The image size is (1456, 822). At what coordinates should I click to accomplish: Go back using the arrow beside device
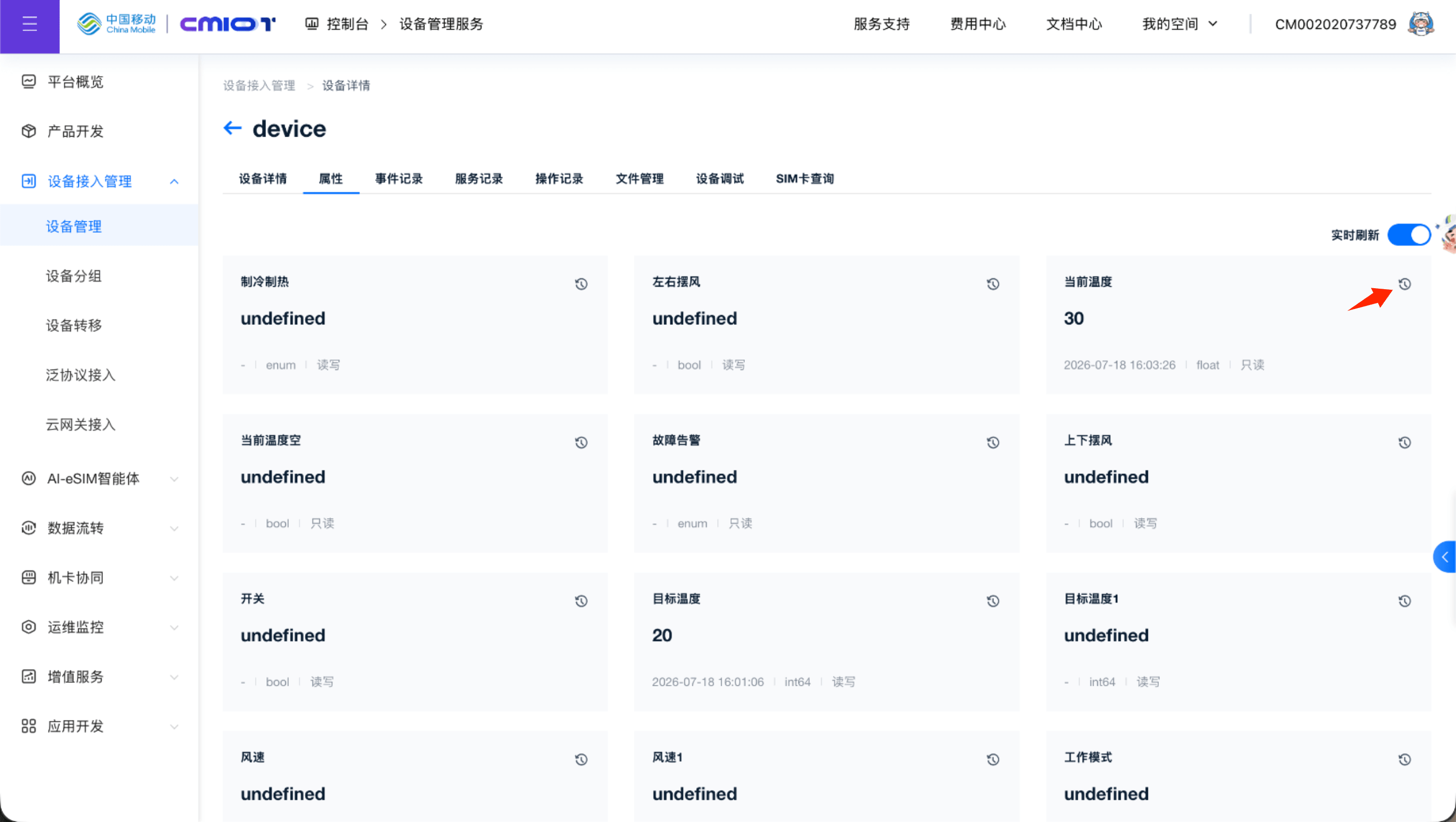click(x=232, y=128)
